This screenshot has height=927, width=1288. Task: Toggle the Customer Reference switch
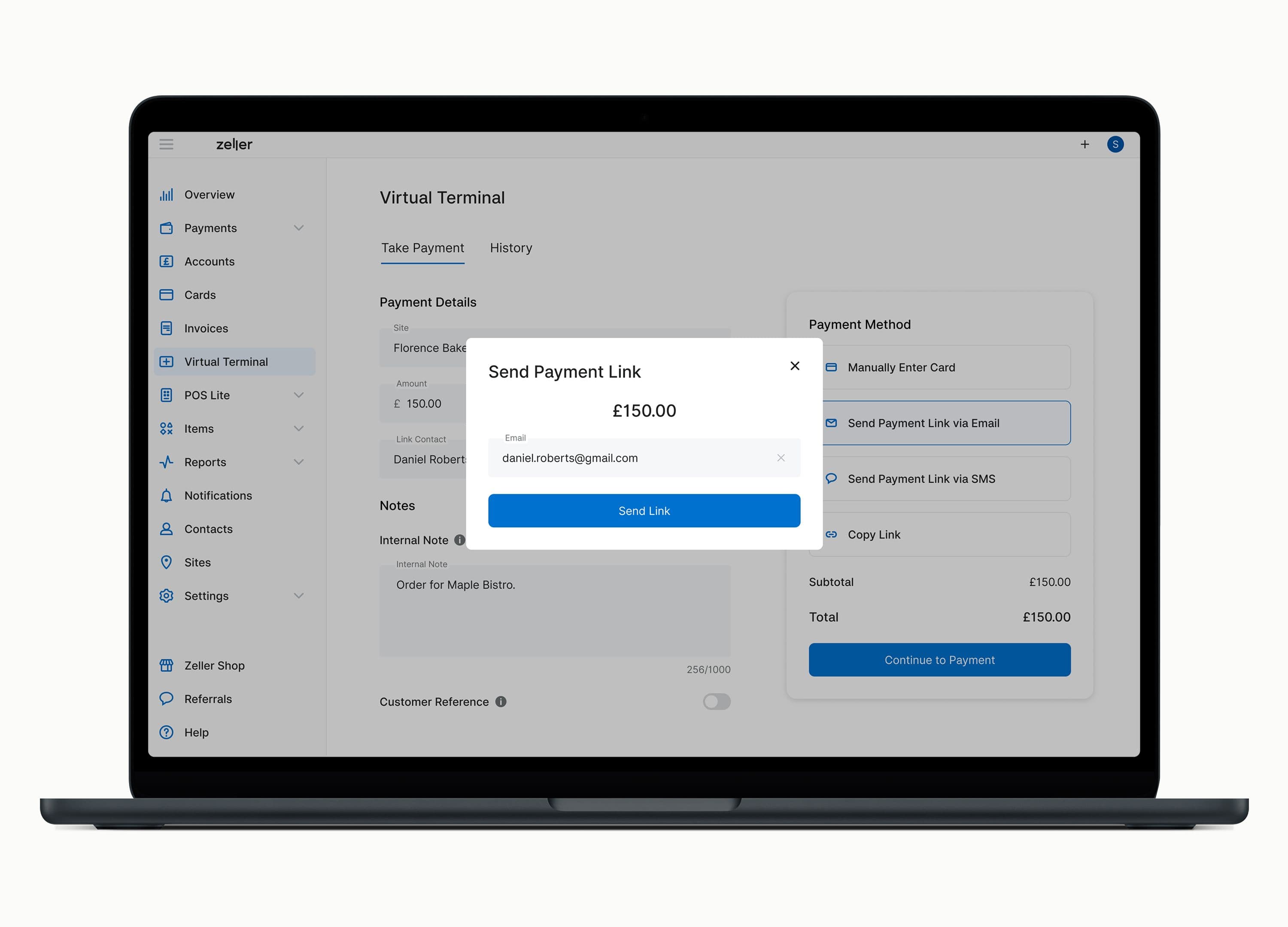pyautogui.click(x=716, y=702)
